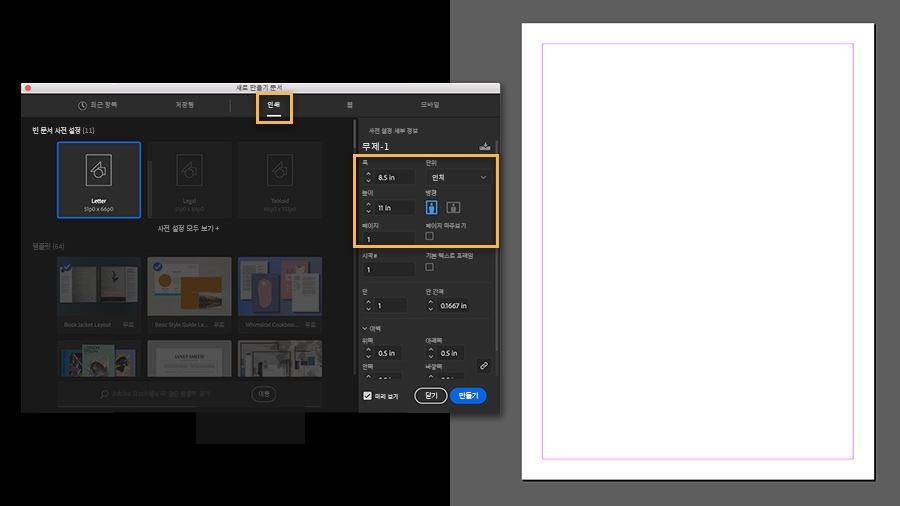Open the Whimsical Cookbook template

(280, 293)
